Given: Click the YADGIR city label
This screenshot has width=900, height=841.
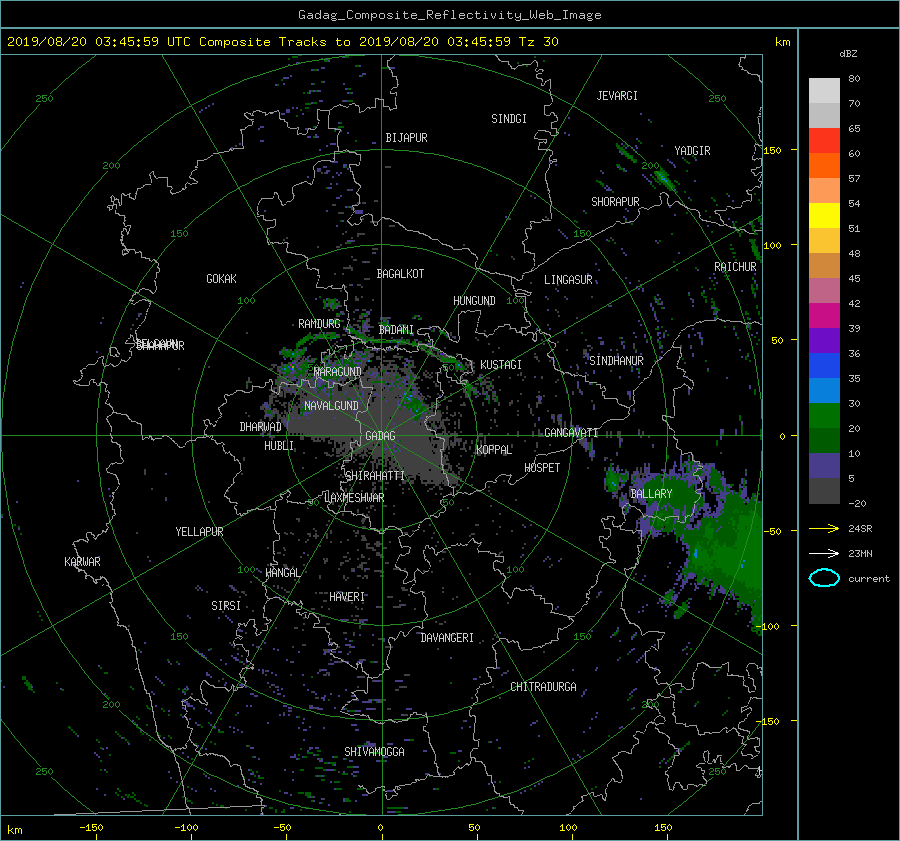Looking at the screenshot, I should (x=692, y=151).
